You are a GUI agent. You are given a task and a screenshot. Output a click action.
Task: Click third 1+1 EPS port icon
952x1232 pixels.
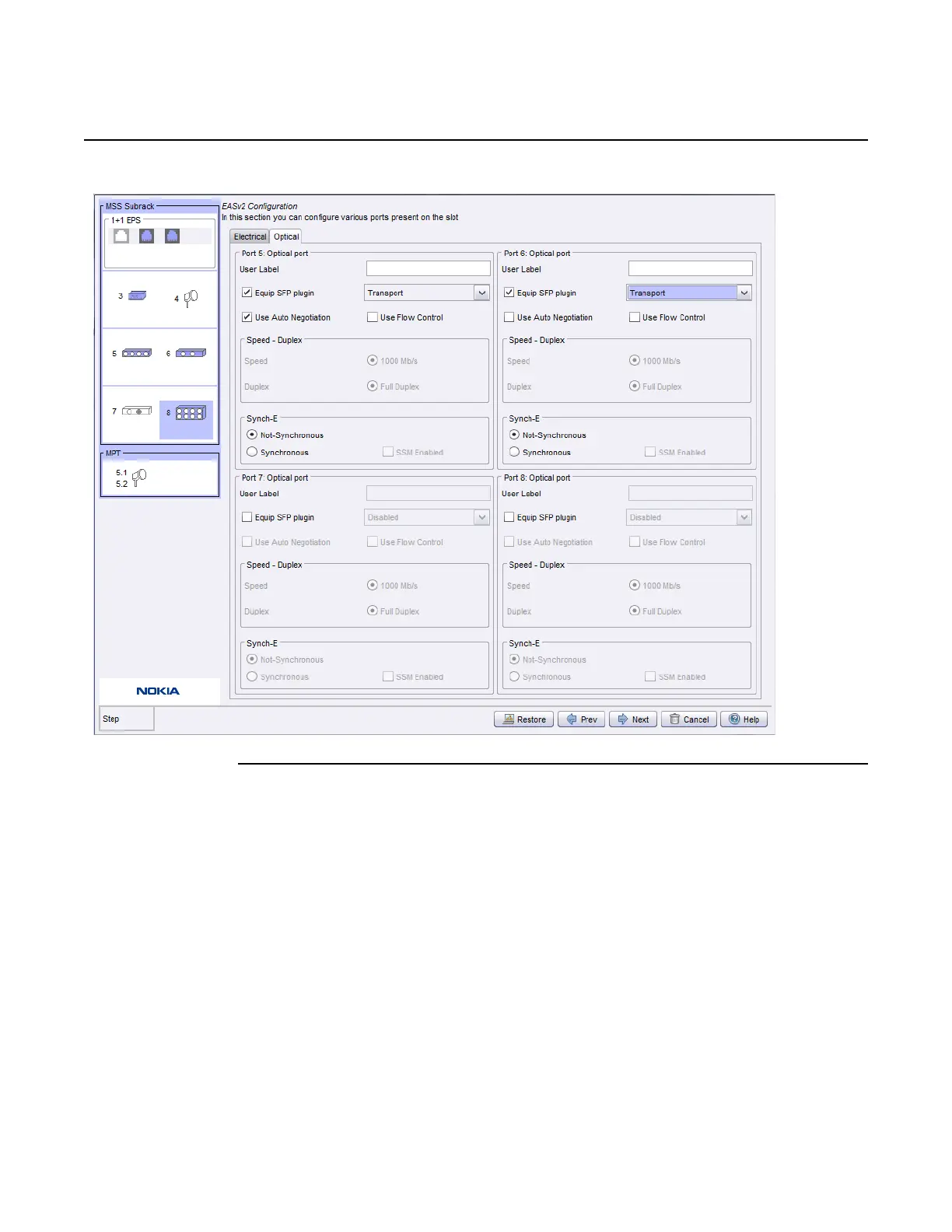coord(172,236)
